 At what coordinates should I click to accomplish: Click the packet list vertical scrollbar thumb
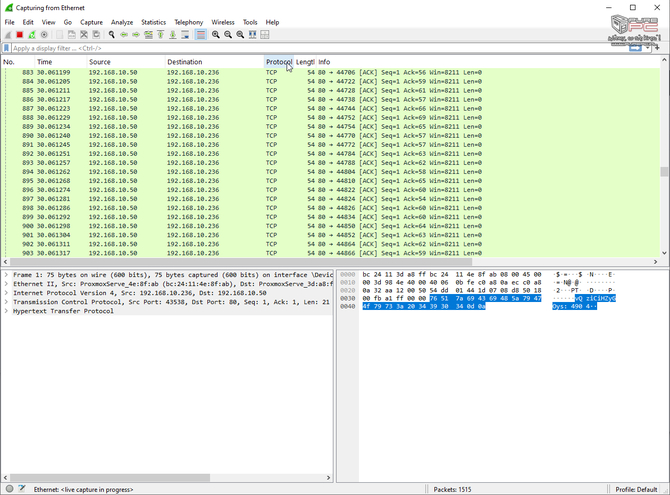(664, 171)
